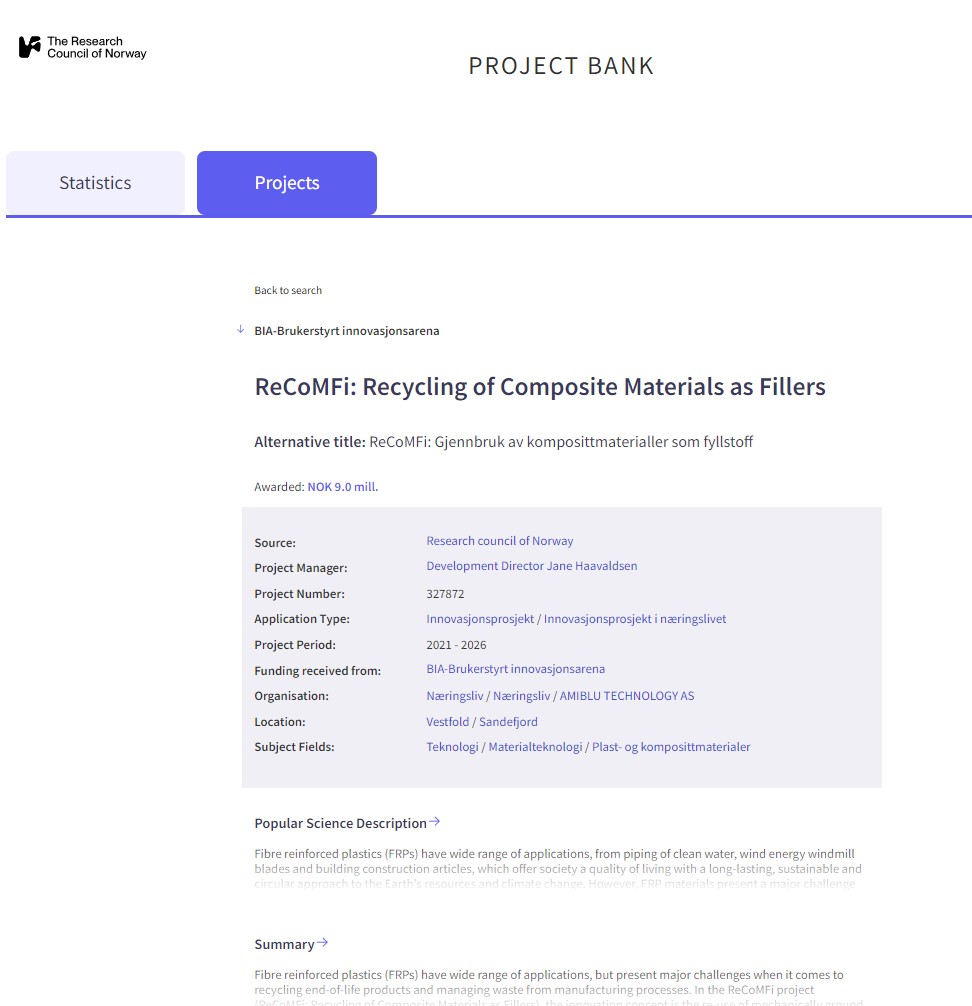Click the down arrow beside BIA-Brukerstyrt innovasjonsarena
The width and height of the screenshot is (972, 1006).
241,330
